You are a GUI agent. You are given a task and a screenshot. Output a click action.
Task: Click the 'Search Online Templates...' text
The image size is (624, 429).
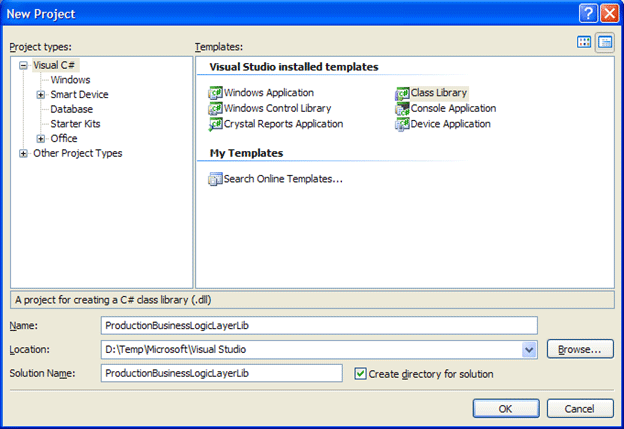point(283,179)
